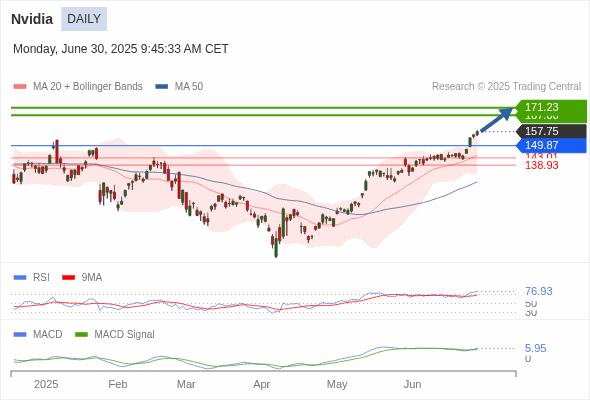Click the 9MA red legend swatch
This screenshot has height=400, width=590.
tap(68, 278)
